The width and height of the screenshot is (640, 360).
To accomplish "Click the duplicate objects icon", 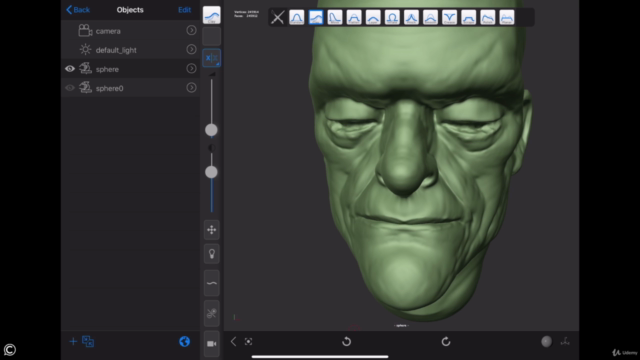I will click(88, 341).
